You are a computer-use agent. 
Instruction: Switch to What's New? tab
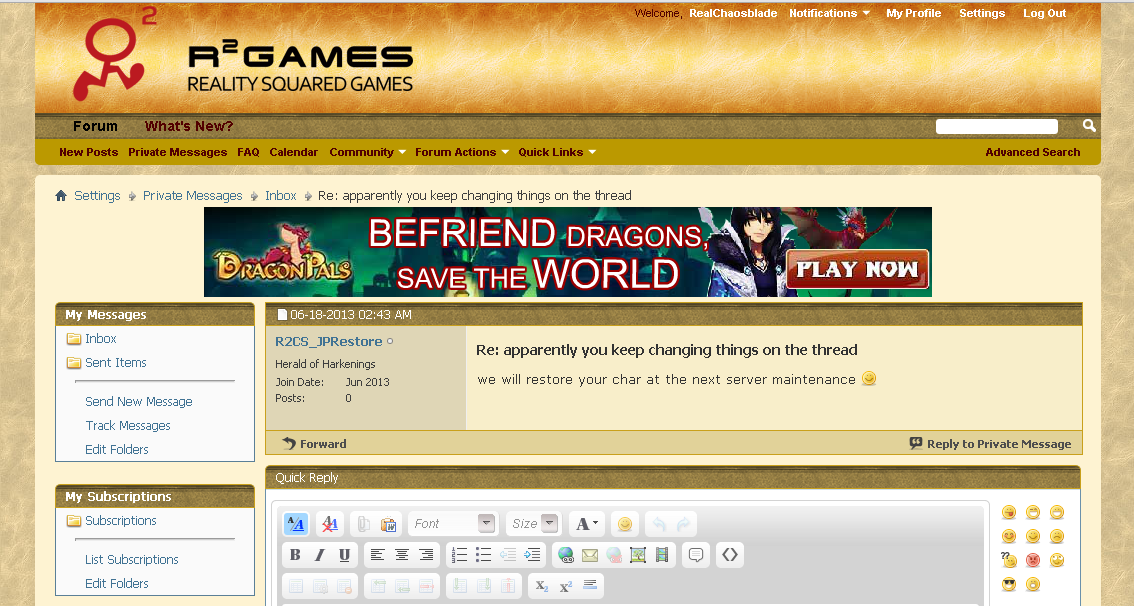point(189,126)
